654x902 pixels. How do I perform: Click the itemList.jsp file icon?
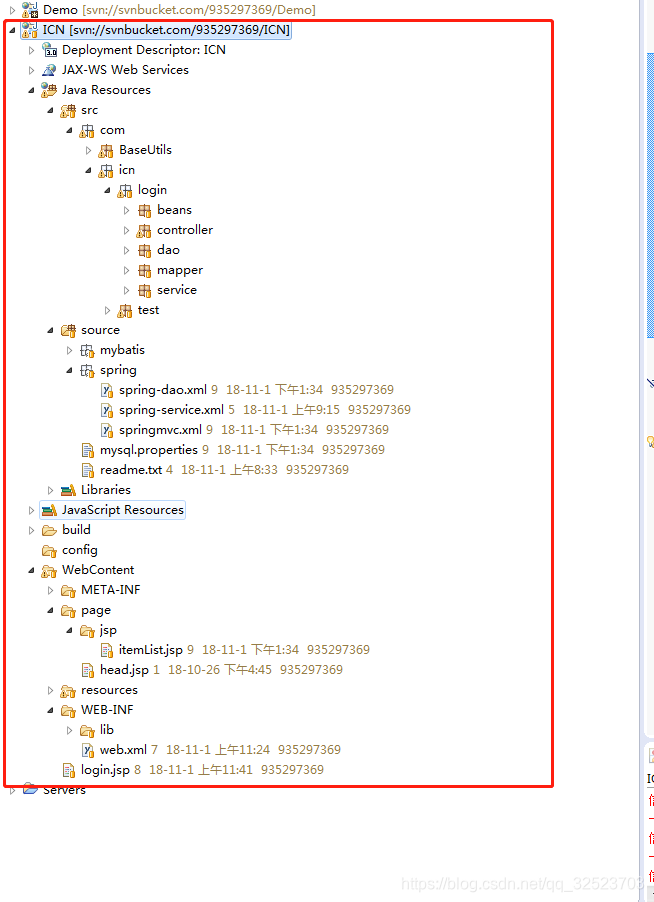pos(107,651)
